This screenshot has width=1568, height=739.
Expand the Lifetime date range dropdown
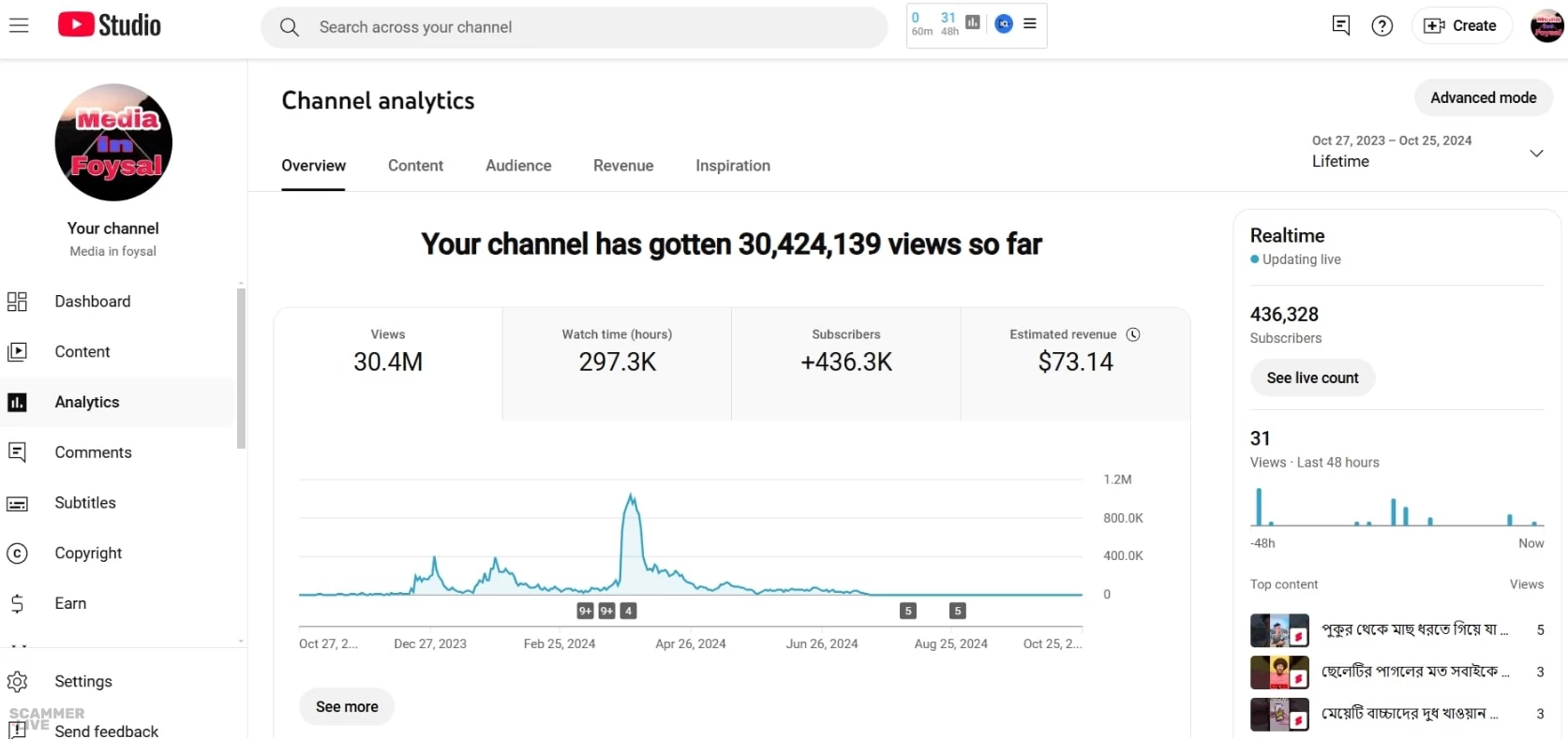pos(1536,154)
